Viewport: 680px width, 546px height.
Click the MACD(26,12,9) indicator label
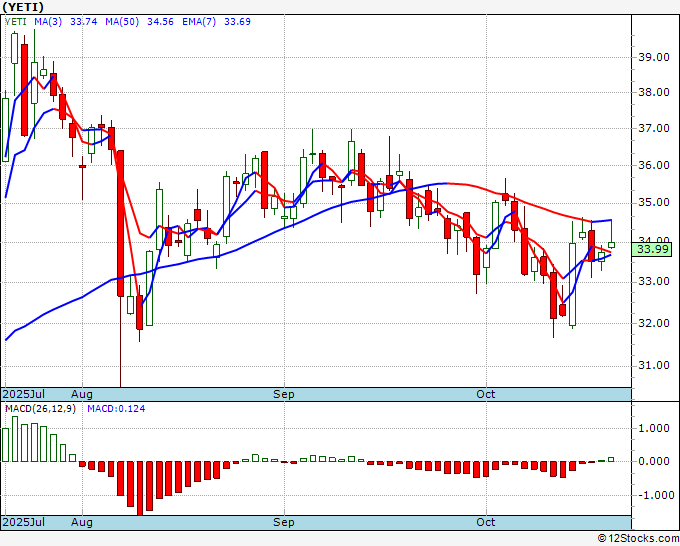pyautogui.click(x=40, y=409)
